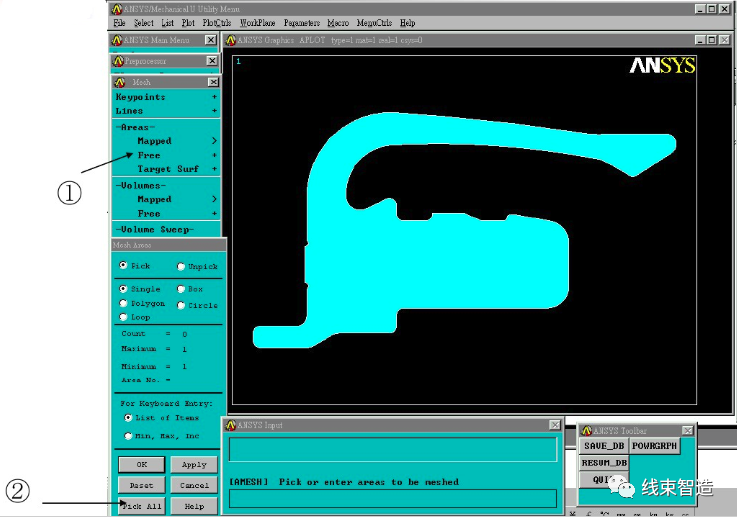737x520 pixels.
Task: Click Apply in Mesh Areas dialog
Action: [194, 465]
